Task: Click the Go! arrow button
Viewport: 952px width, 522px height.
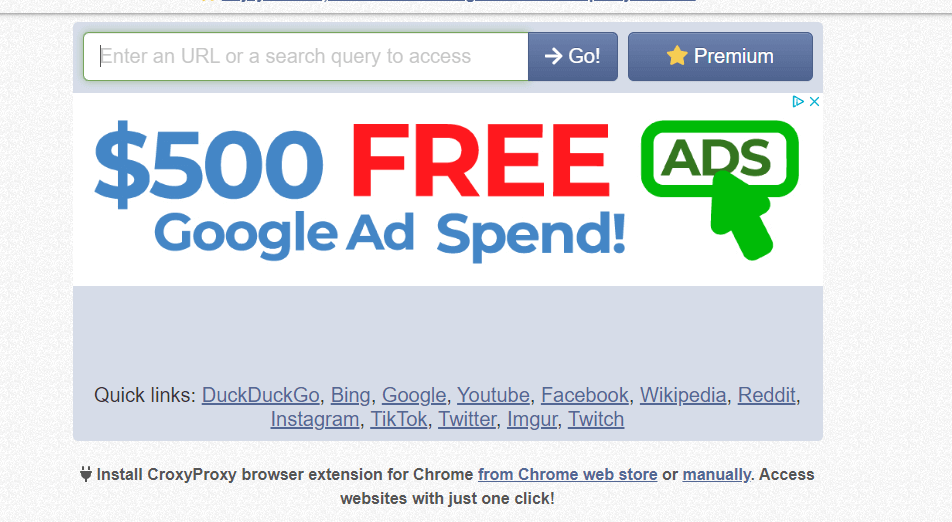Action: click(573, 56)
